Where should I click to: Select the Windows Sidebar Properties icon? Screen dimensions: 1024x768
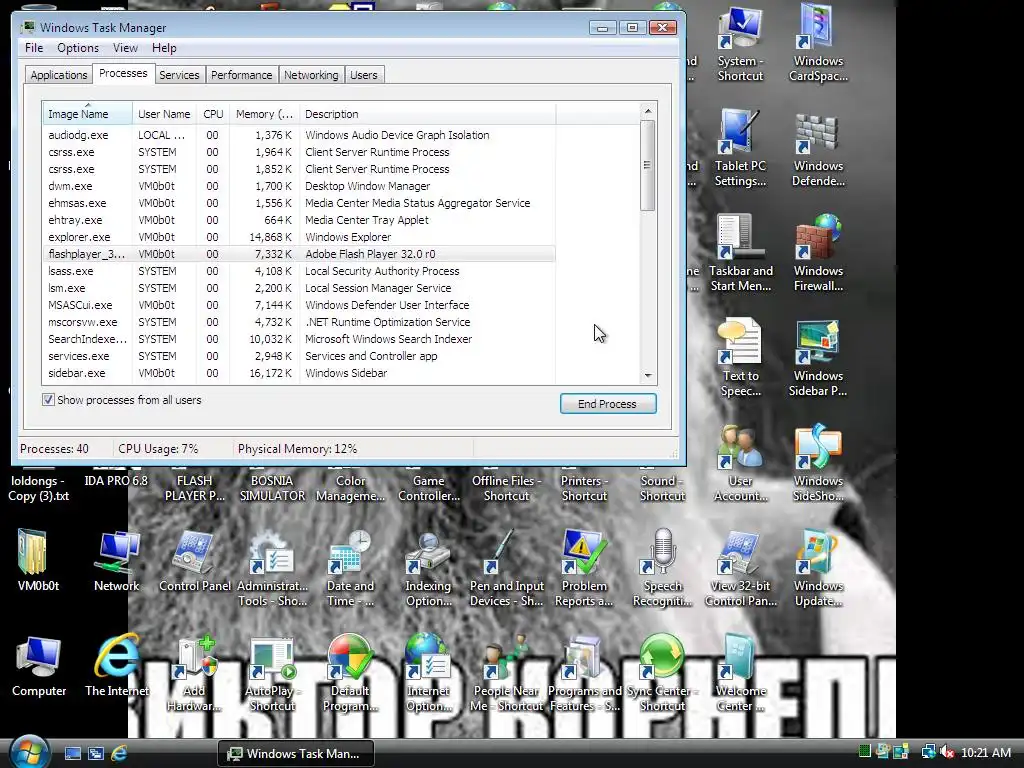pos(818,358)
